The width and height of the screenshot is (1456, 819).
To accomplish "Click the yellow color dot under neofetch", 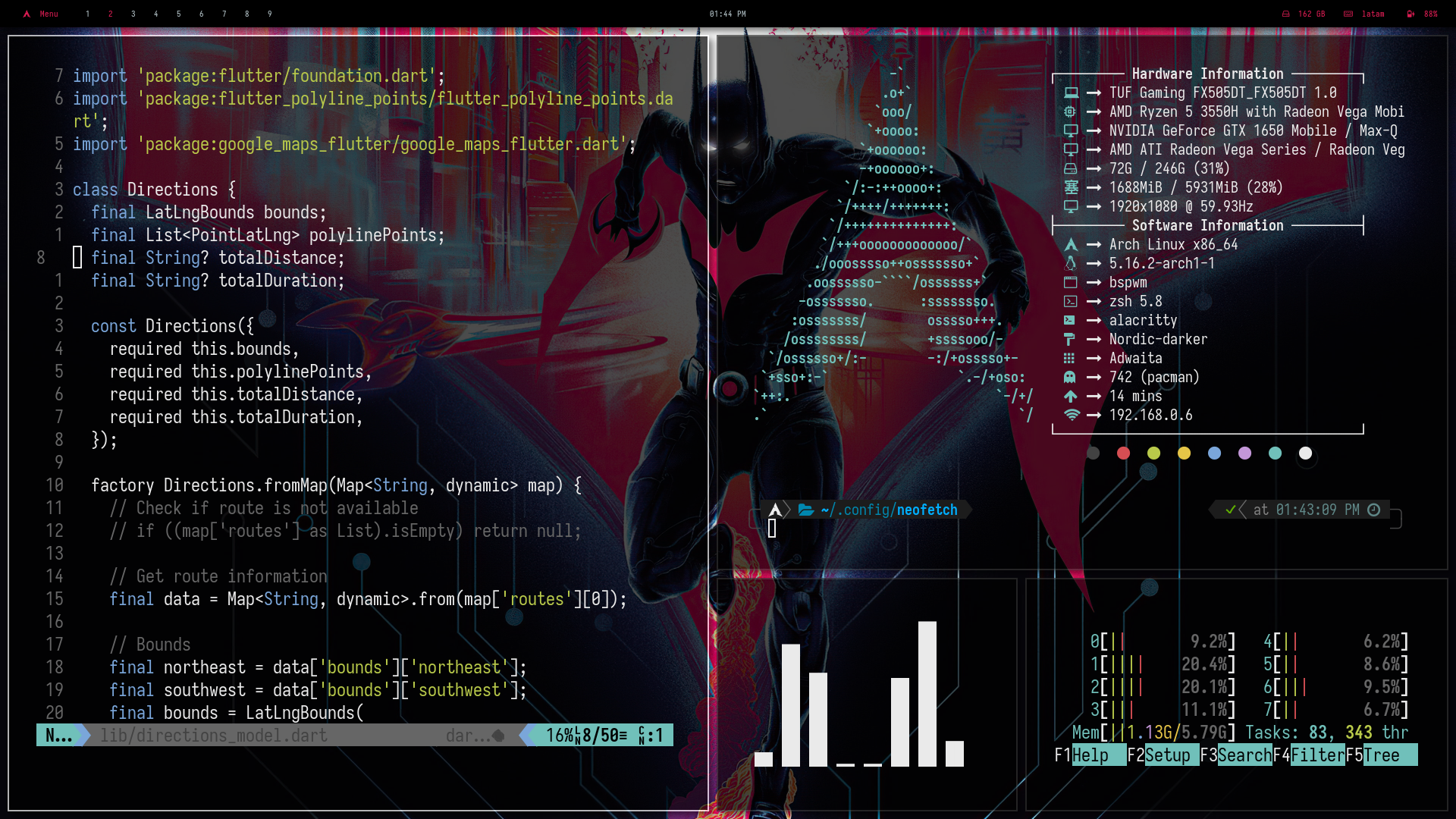I will click(1185, 453).
